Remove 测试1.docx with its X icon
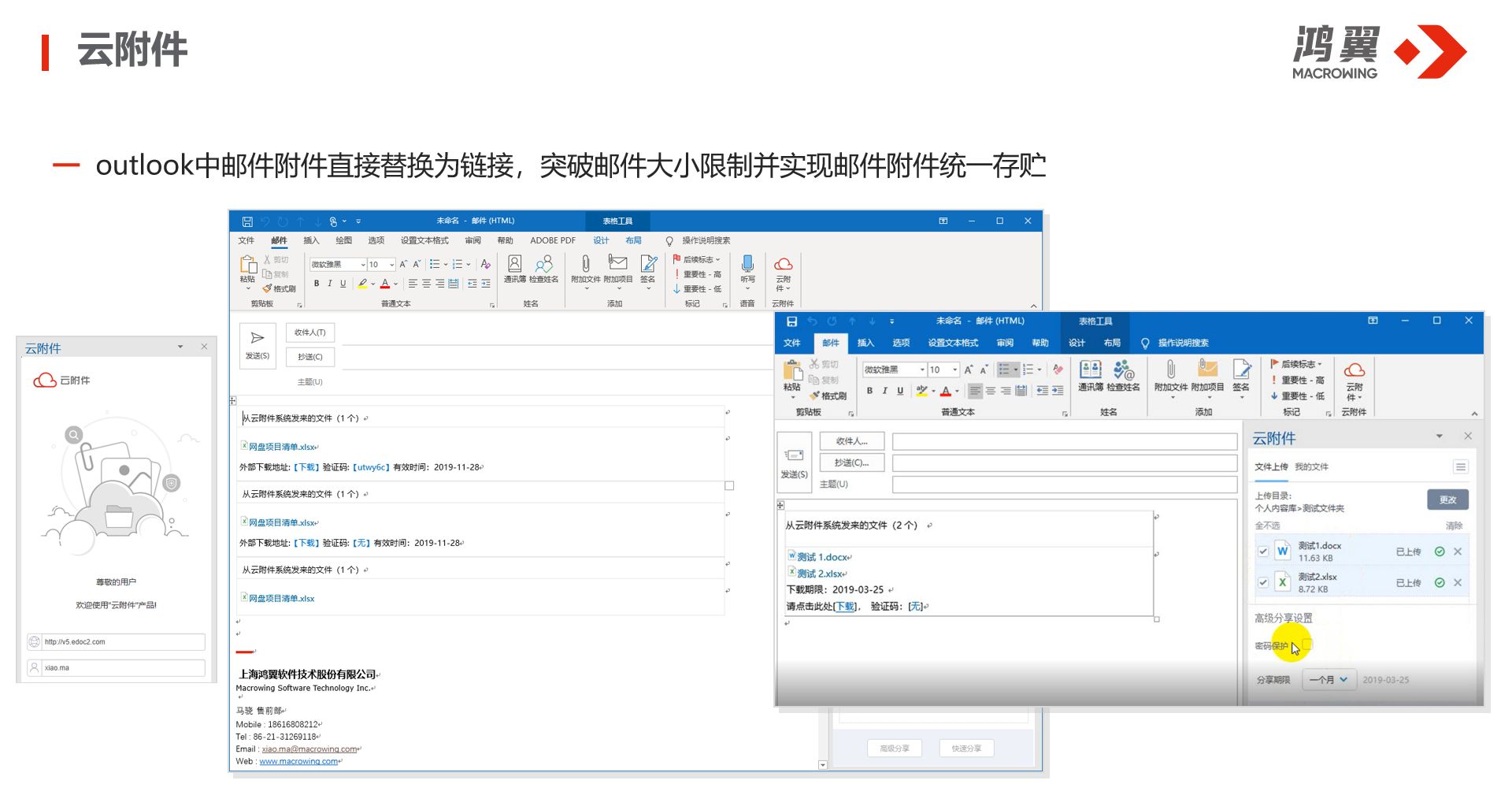This screenshot has width=1512, height=795. tap(1458, 552)
